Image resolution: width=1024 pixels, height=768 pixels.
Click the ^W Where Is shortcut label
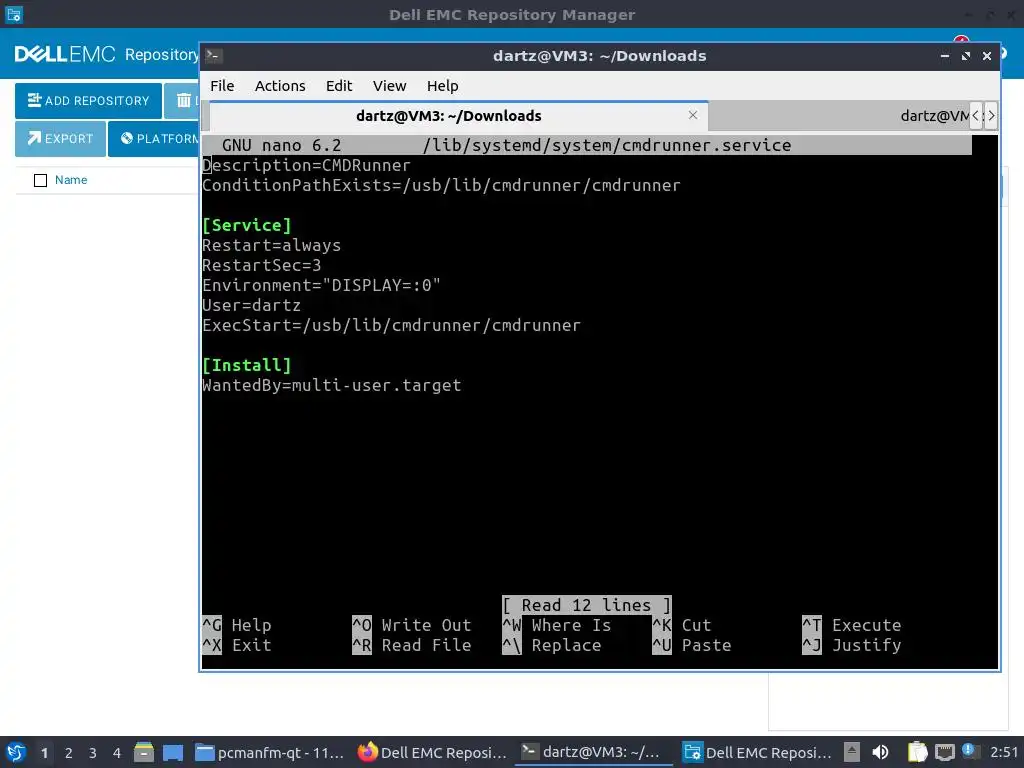[556, 625]
